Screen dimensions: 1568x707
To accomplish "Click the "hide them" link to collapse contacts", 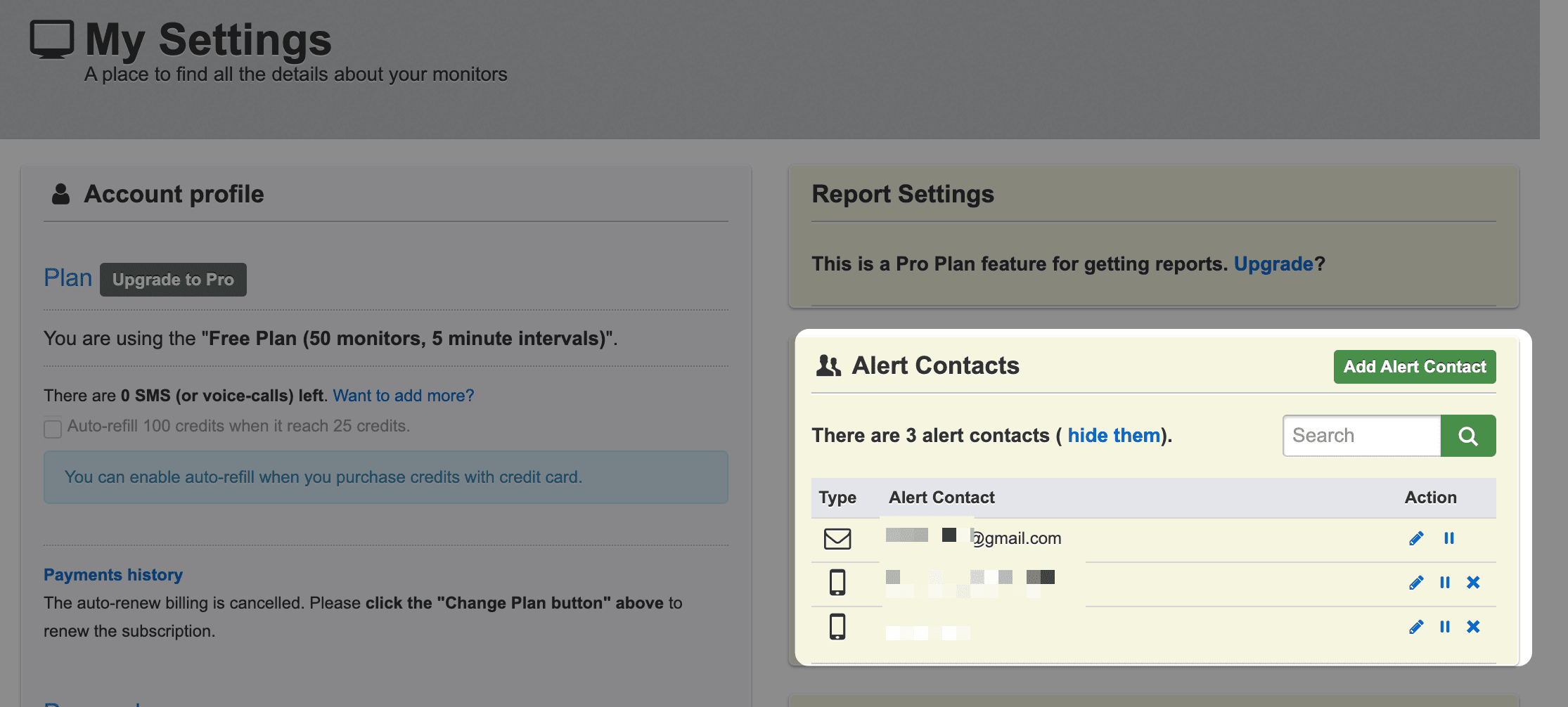I will 1113,436.
